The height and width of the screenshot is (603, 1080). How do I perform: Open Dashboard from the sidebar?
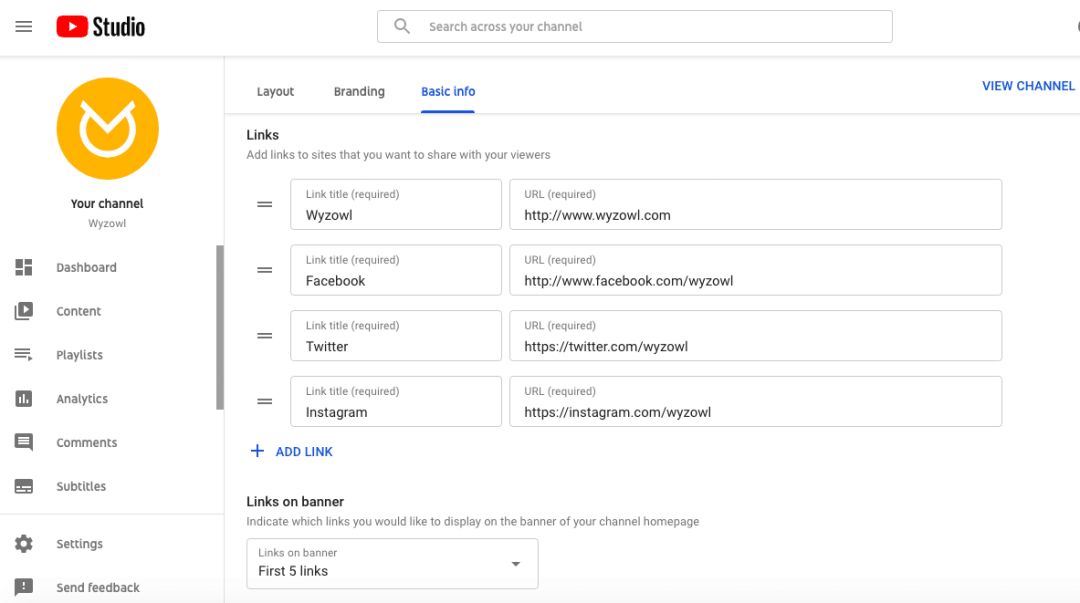tap(86, 267)
